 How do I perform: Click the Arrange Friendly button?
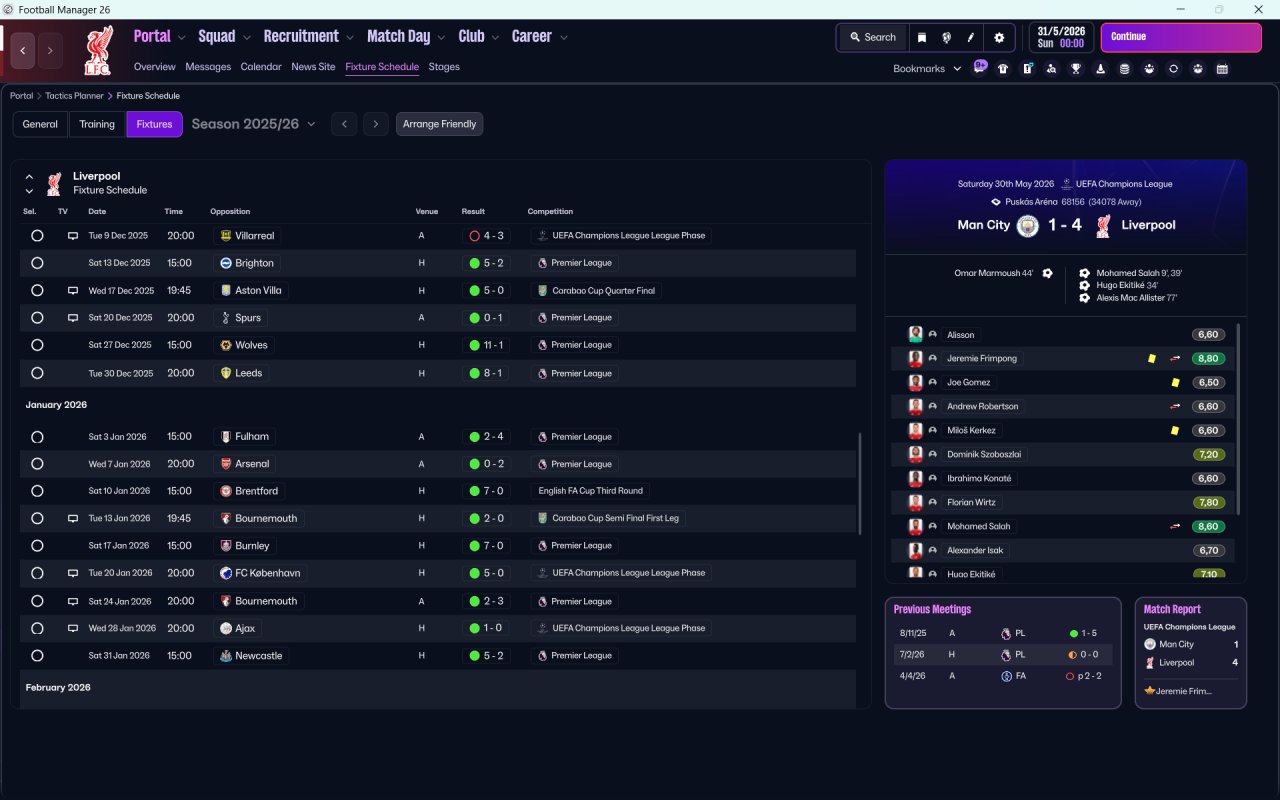tap(440, 124)
